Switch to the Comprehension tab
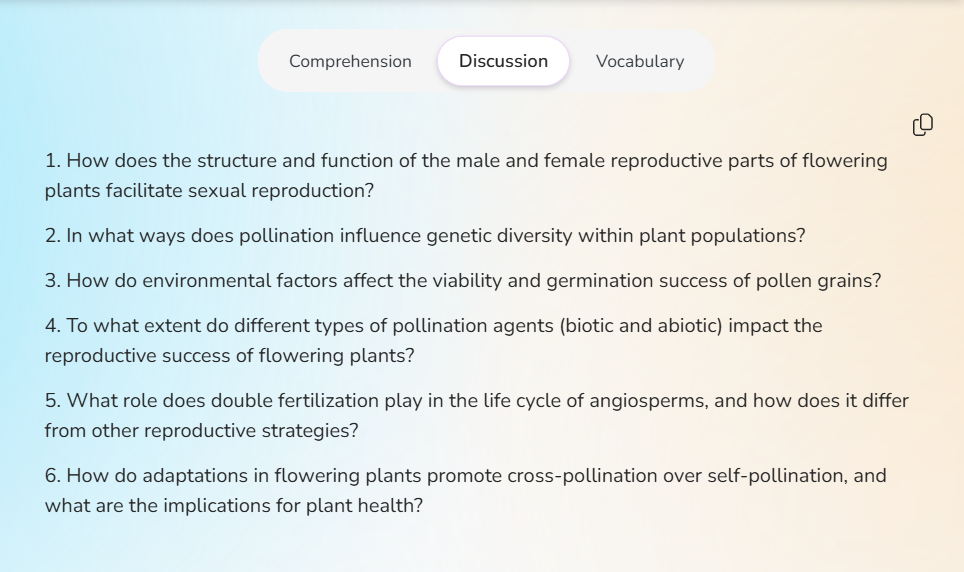The image size is (964, 572). coord(350,61)
